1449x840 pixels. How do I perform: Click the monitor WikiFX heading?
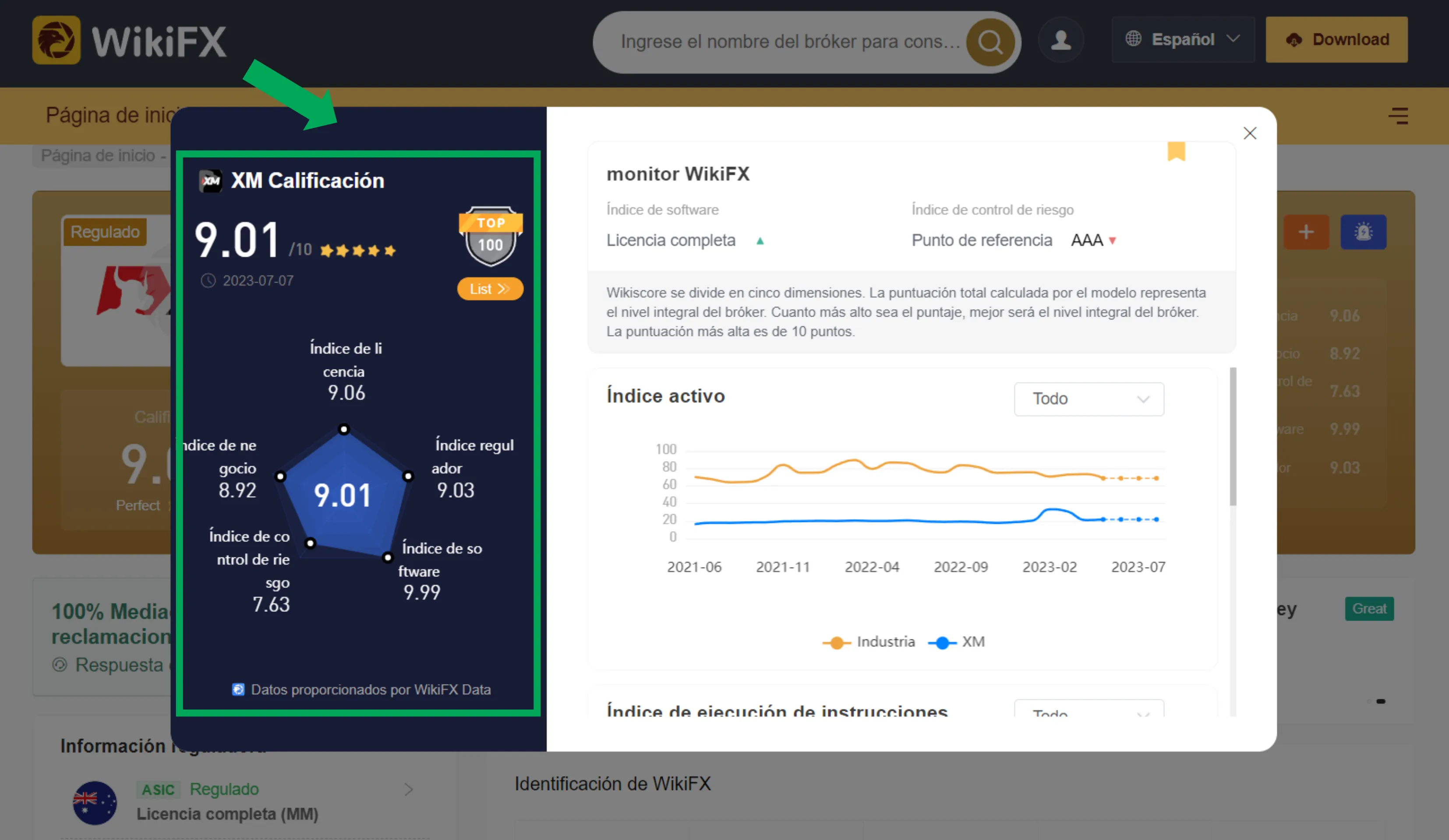pyautogui.click(x=678, y=173)
